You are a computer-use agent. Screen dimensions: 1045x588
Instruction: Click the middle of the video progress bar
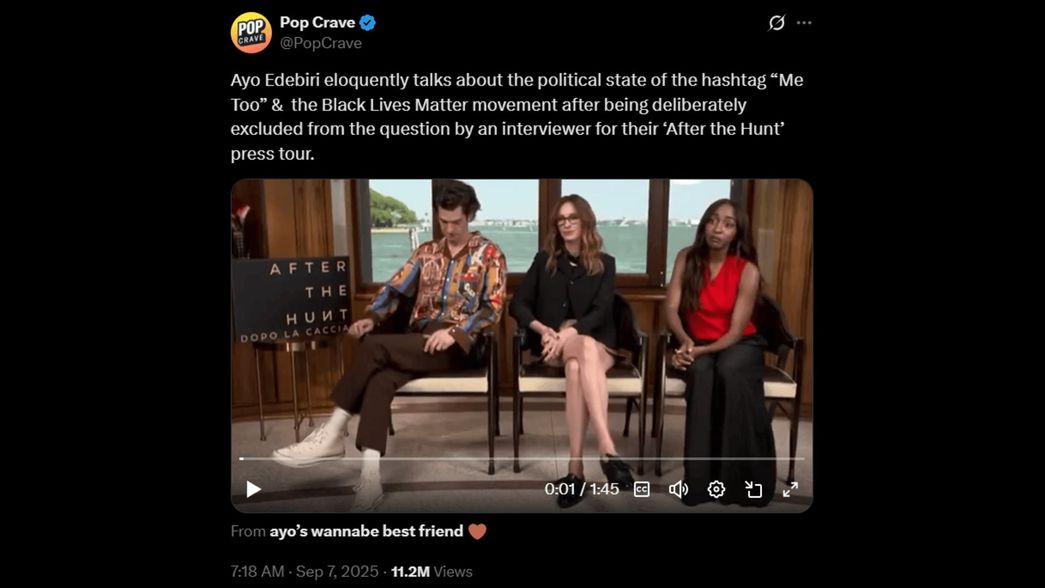pos(522,459)
